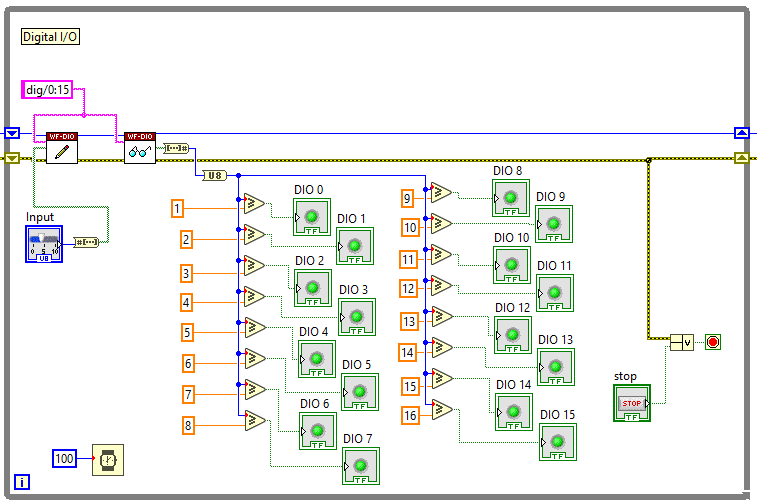The height and width of the screenshot is (504, 757).
Task: Select the orange numeric constant 8
Action: pos(188,426)
